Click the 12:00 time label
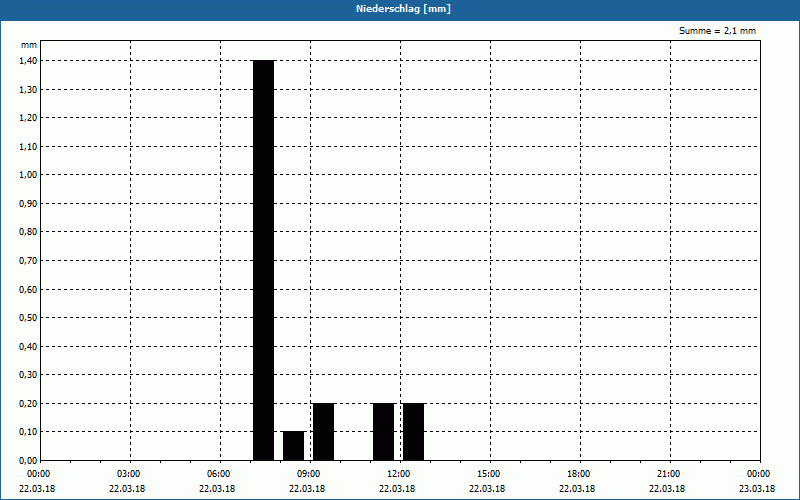 pyautogui.click(x=398, y=474)
